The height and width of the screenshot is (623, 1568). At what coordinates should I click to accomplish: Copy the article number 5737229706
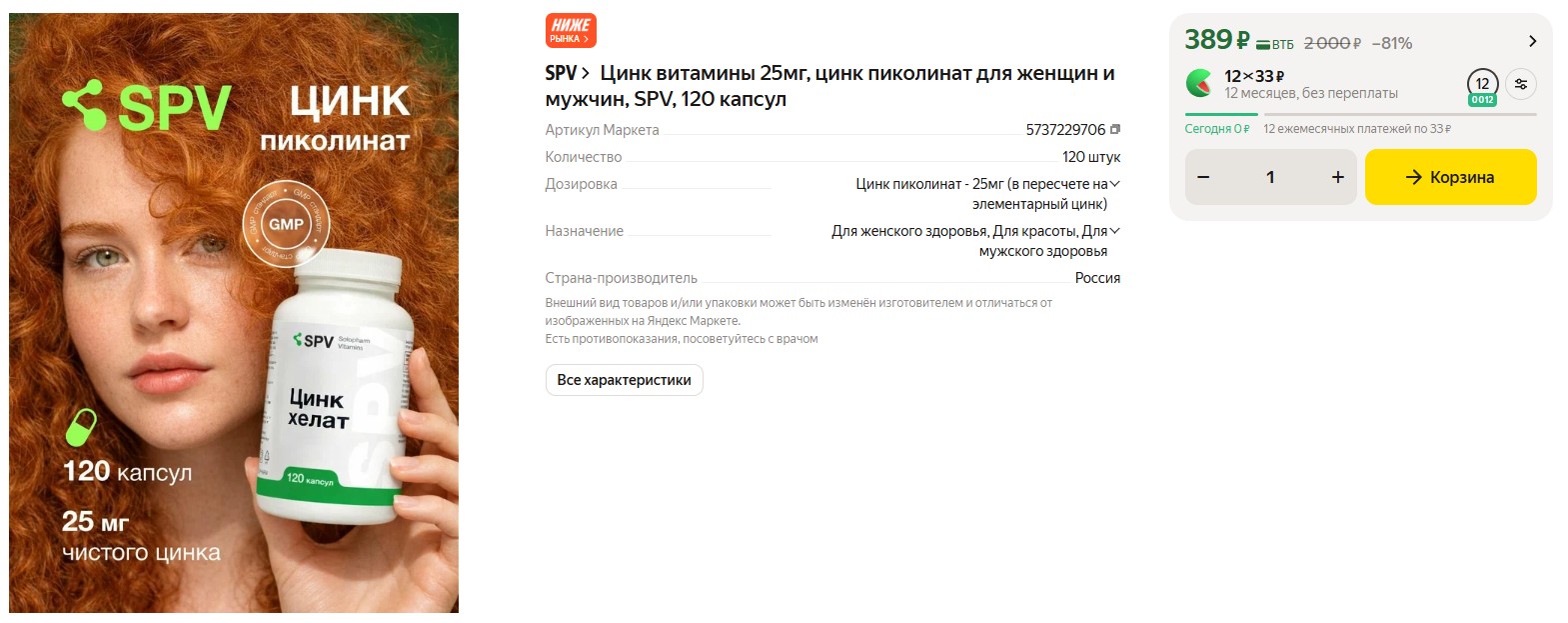pos(1115,129)
